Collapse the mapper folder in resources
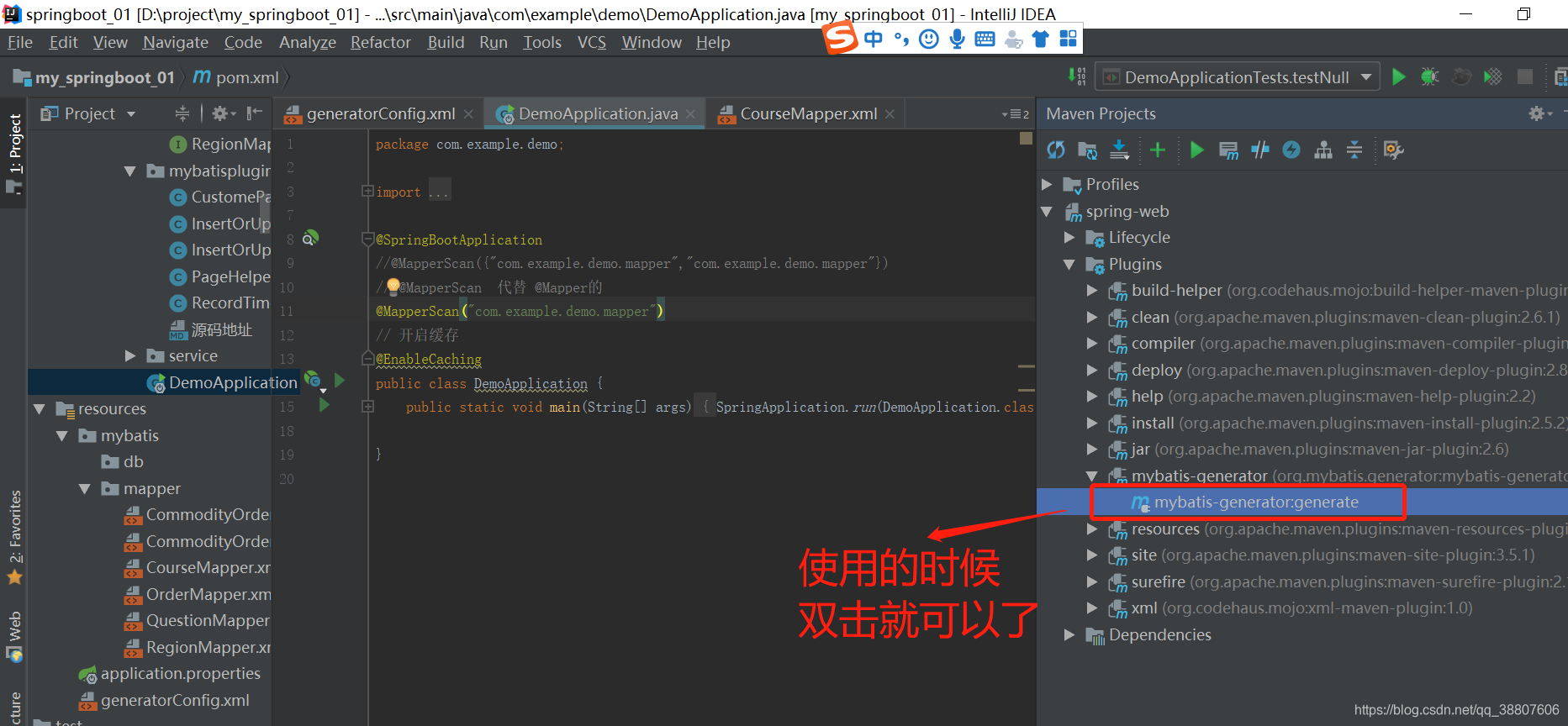Screen dimensions: 1568x726 [x=85, y=488]
